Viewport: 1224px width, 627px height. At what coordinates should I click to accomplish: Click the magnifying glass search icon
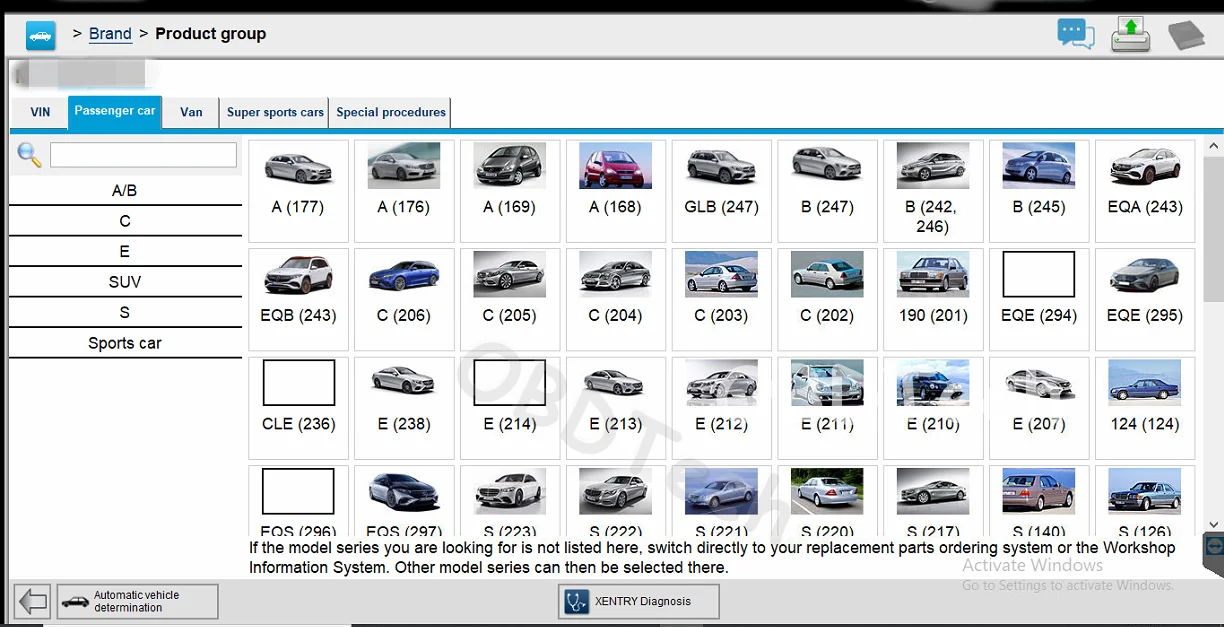[x=29, y=155]
